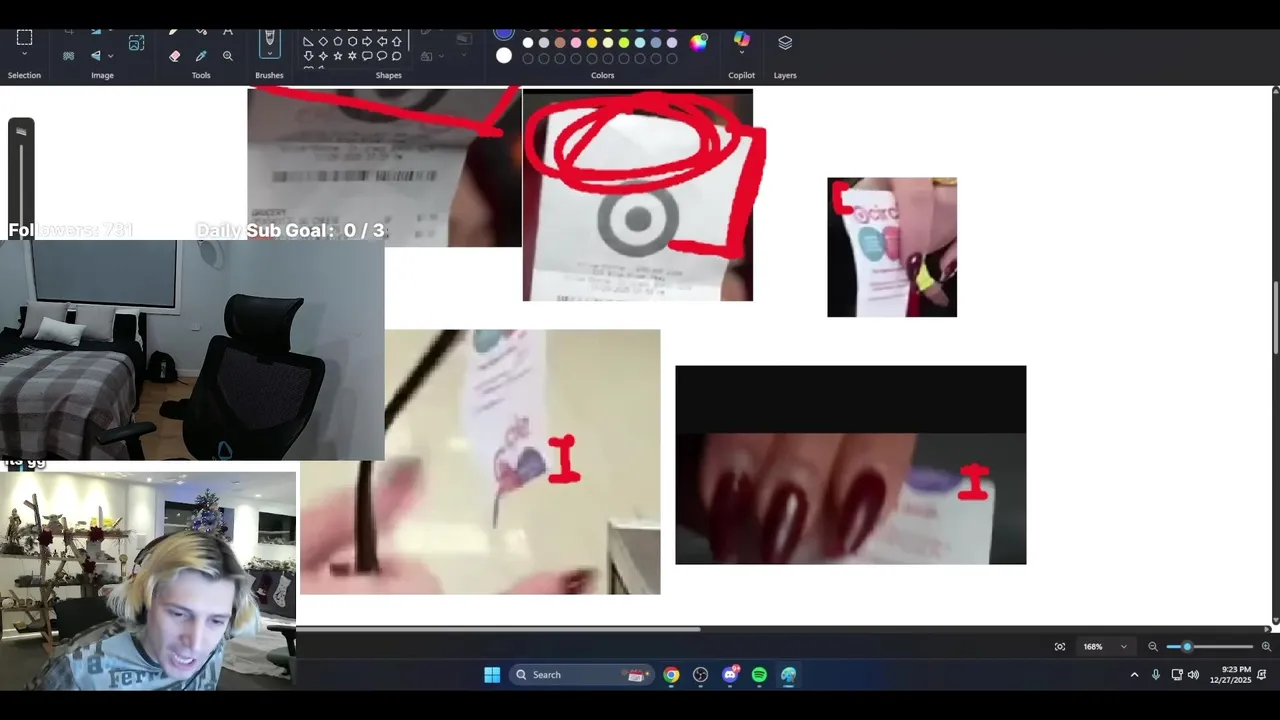Image resolution: width=1280 pixels, height=720 pixels.
Task: Click the Flip image icon
Action: 96,55
